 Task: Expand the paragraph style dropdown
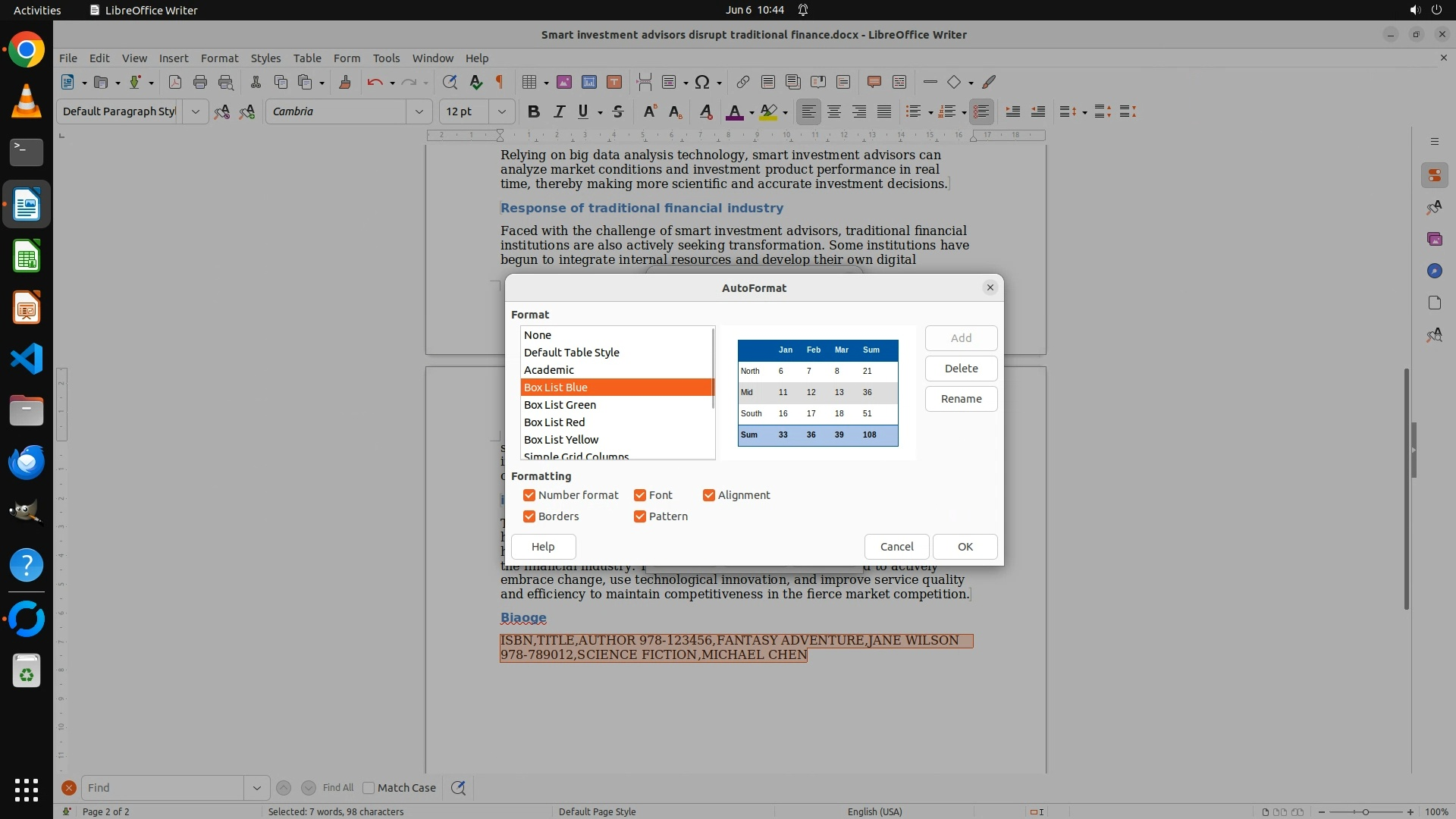195,111
